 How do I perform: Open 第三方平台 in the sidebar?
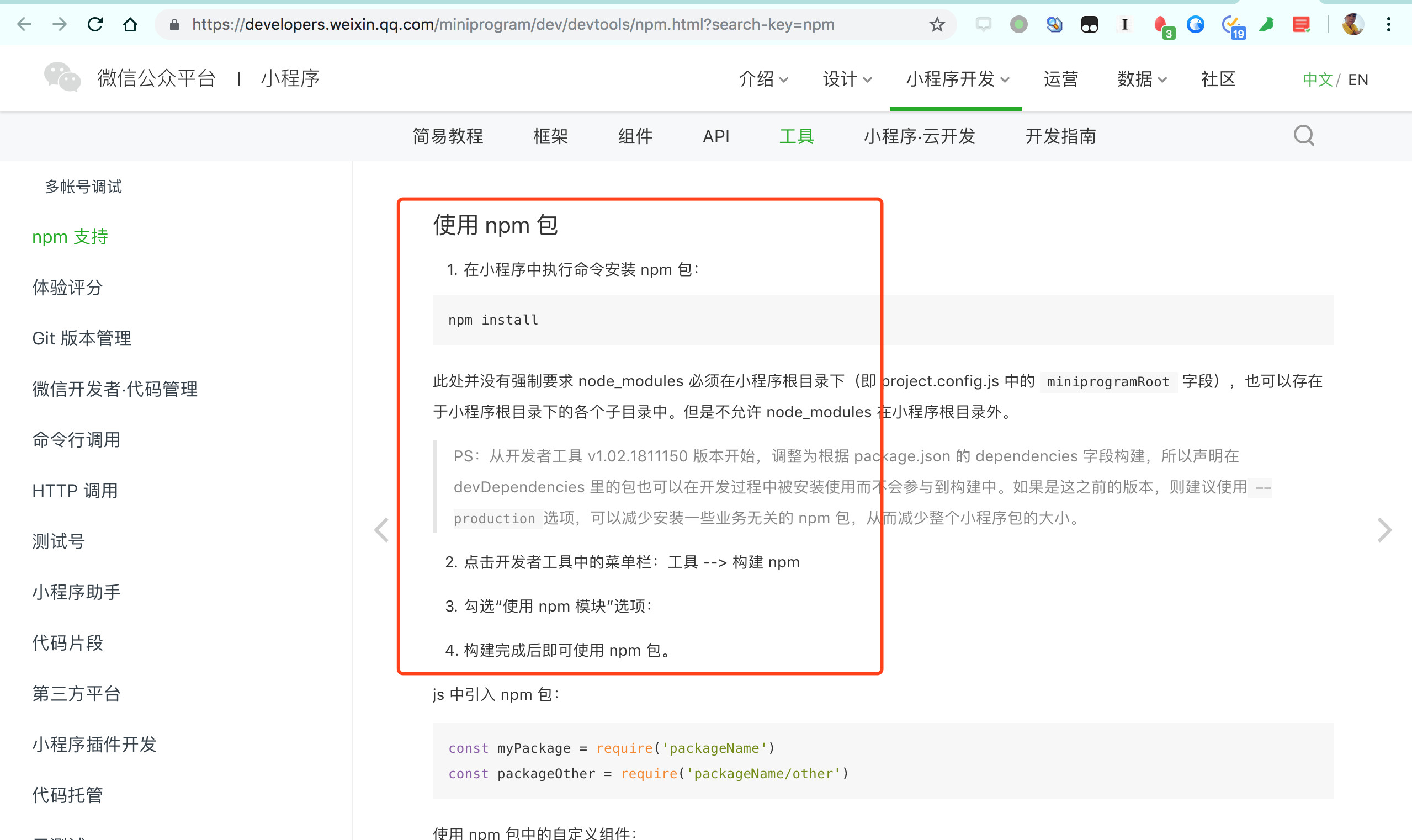tap(76, 693)
